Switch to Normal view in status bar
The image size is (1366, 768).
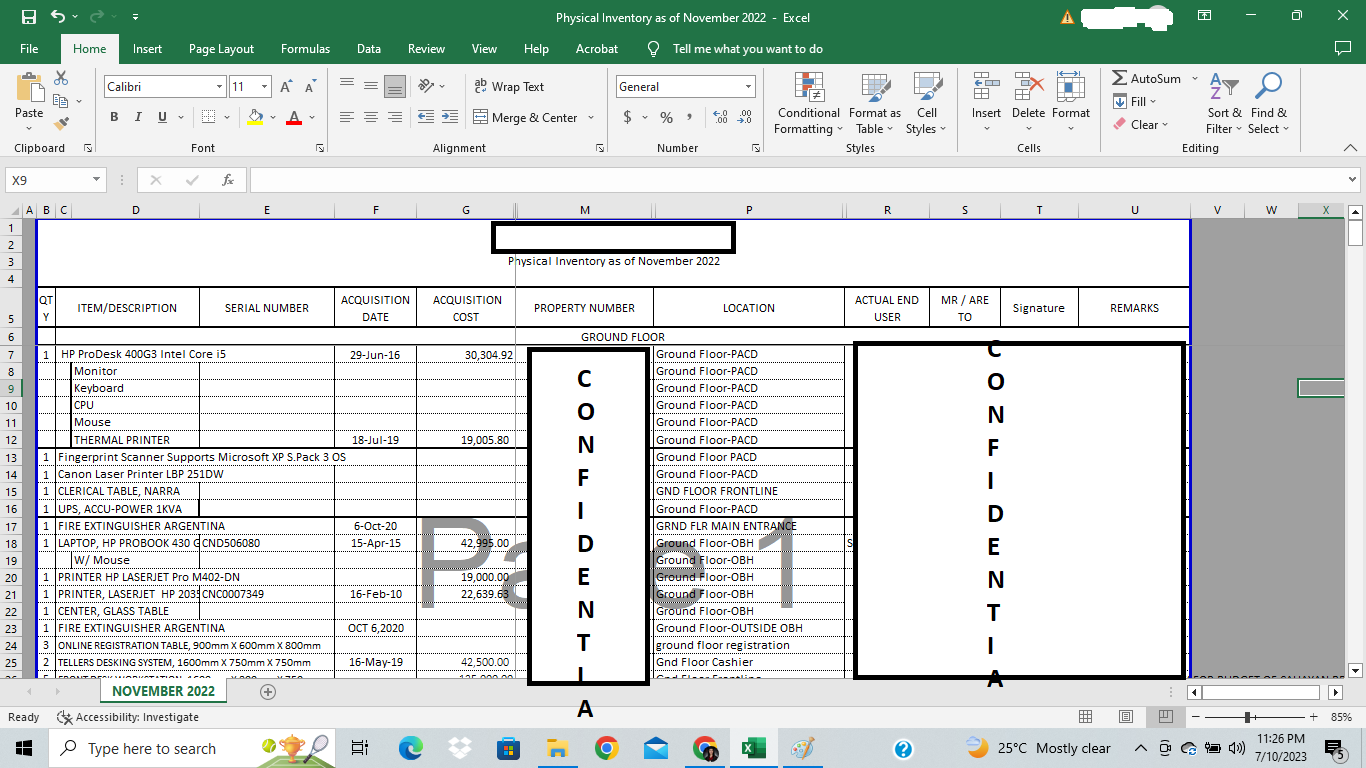pos(1086,717)
